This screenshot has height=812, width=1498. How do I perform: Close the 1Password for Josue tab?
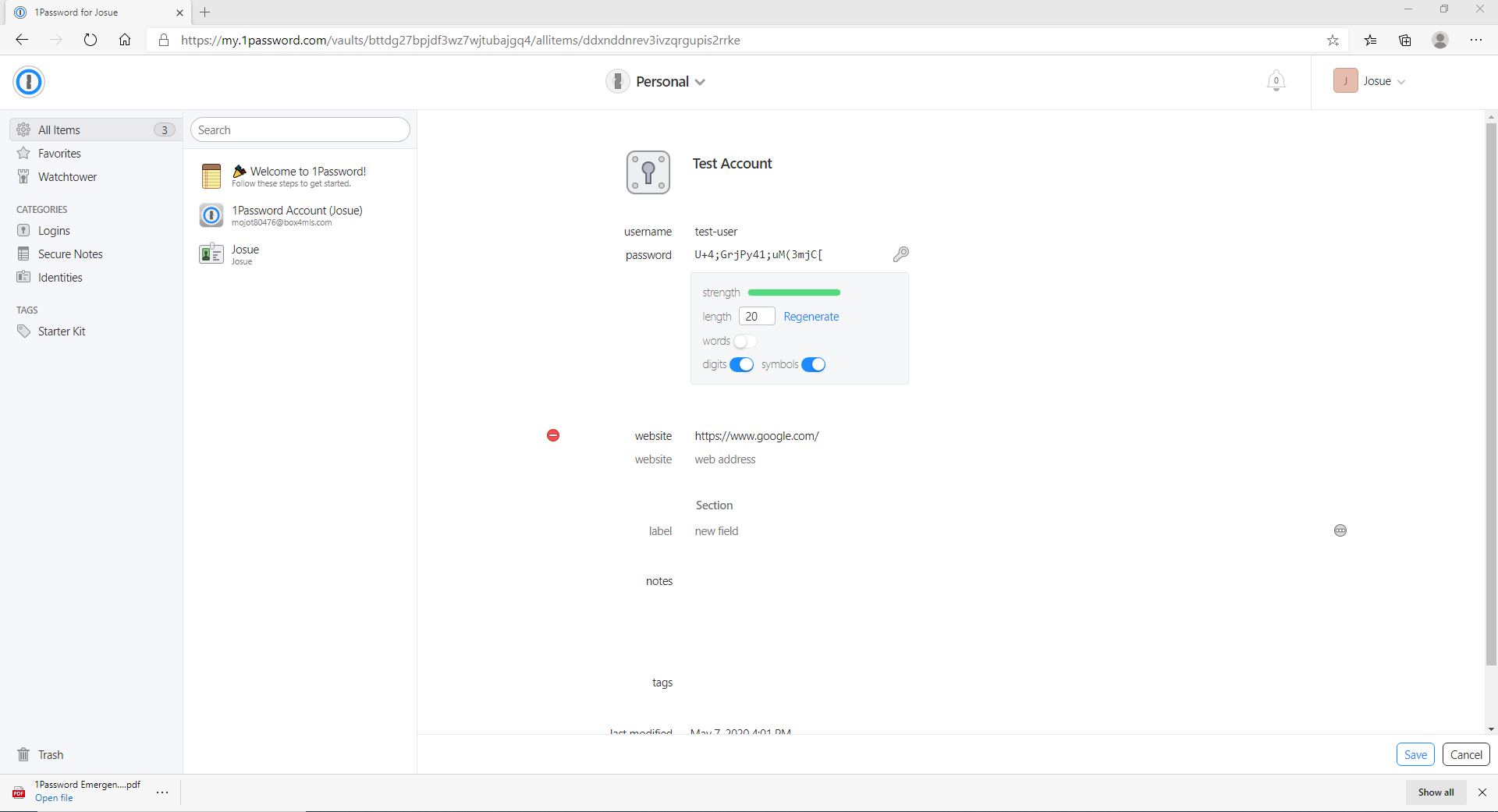(x=179, y=12)
